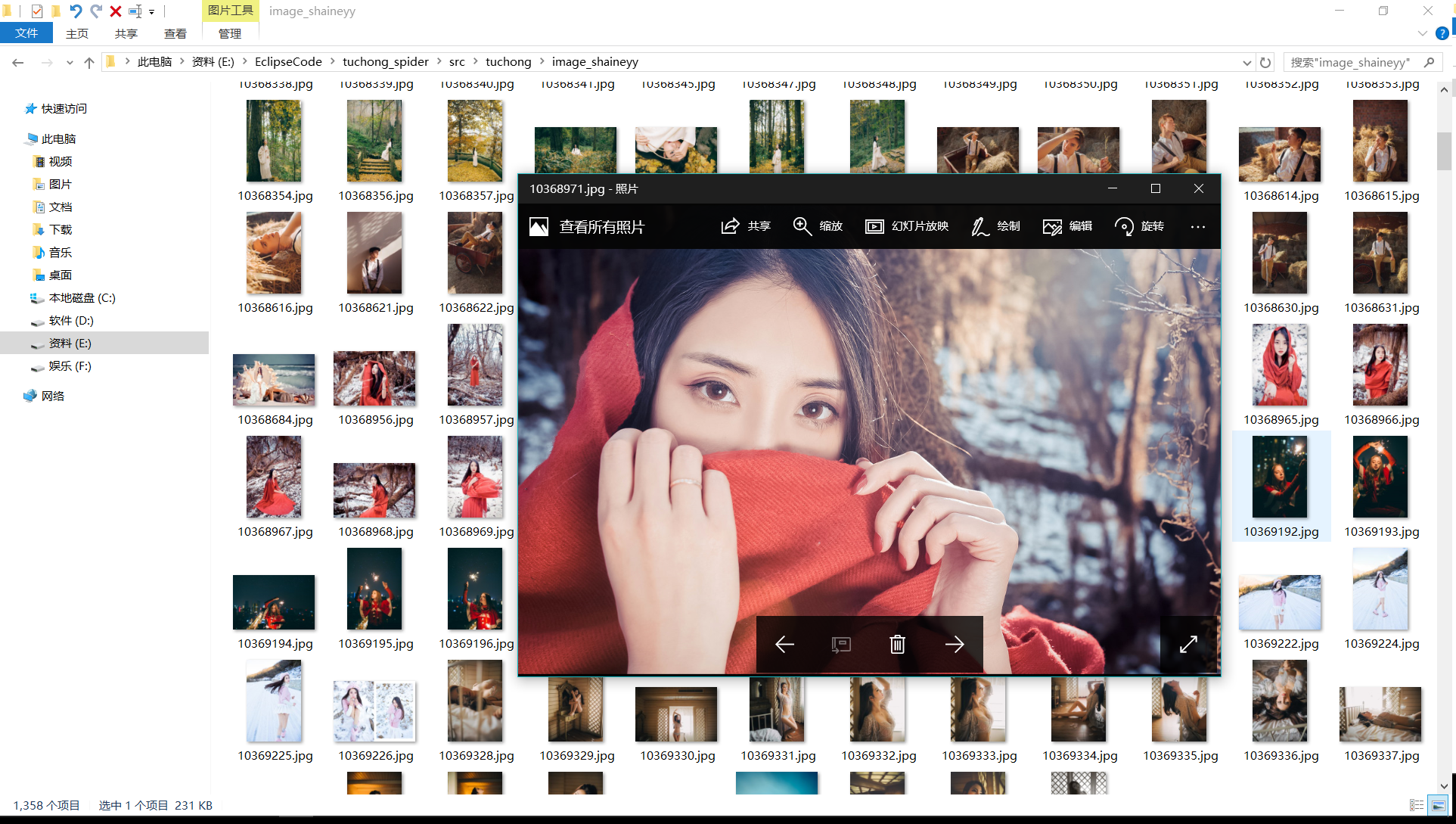Go to the next photo arrow

coord(955,645)
